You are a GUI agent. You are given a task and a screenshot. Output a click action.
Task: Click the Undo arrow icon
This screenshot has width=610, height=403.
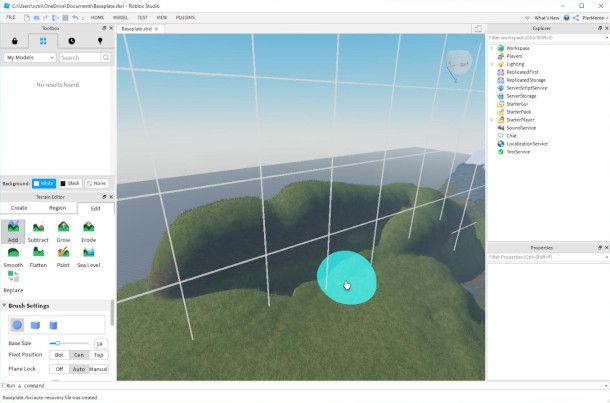coord(75,18)
